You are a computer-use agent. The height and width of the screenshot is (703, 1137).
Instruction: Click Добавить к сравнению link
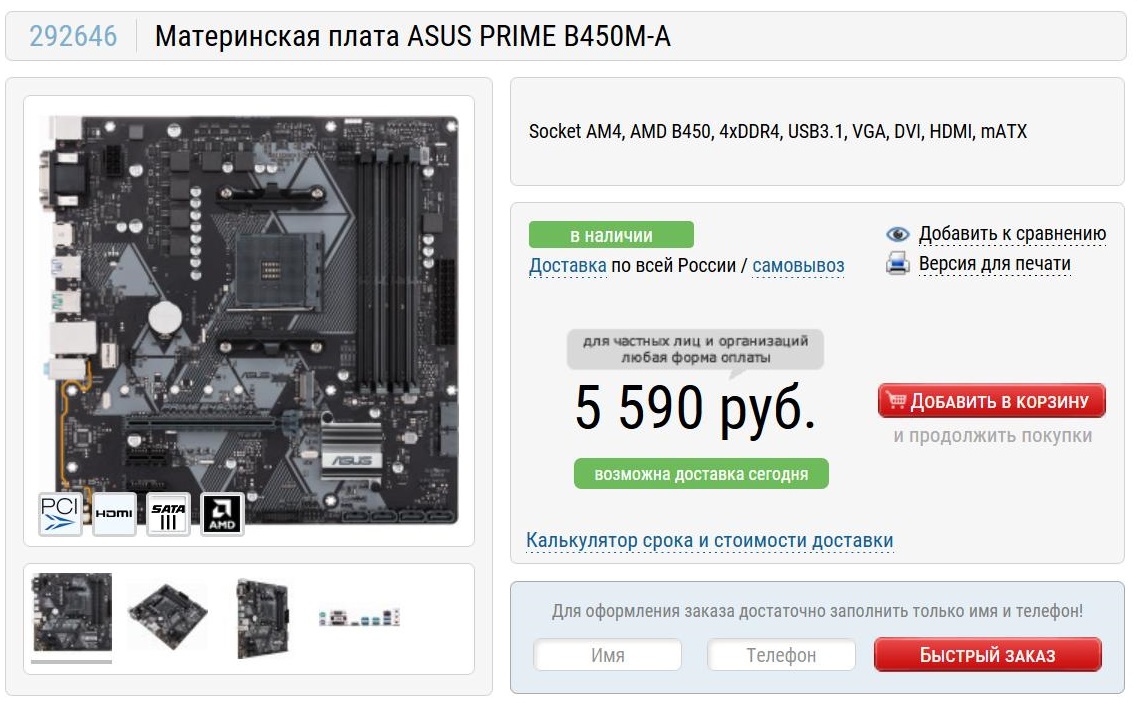pyautogui.click(x=1012, y=234)
